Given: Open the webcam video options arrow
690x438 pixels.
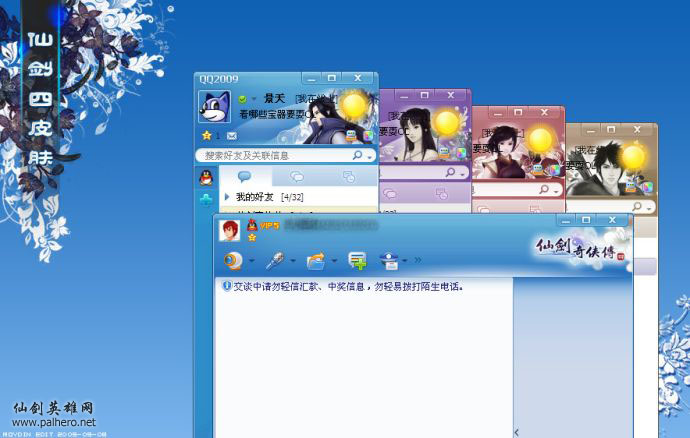Looking at the screenshot, I should pos(251,261).
